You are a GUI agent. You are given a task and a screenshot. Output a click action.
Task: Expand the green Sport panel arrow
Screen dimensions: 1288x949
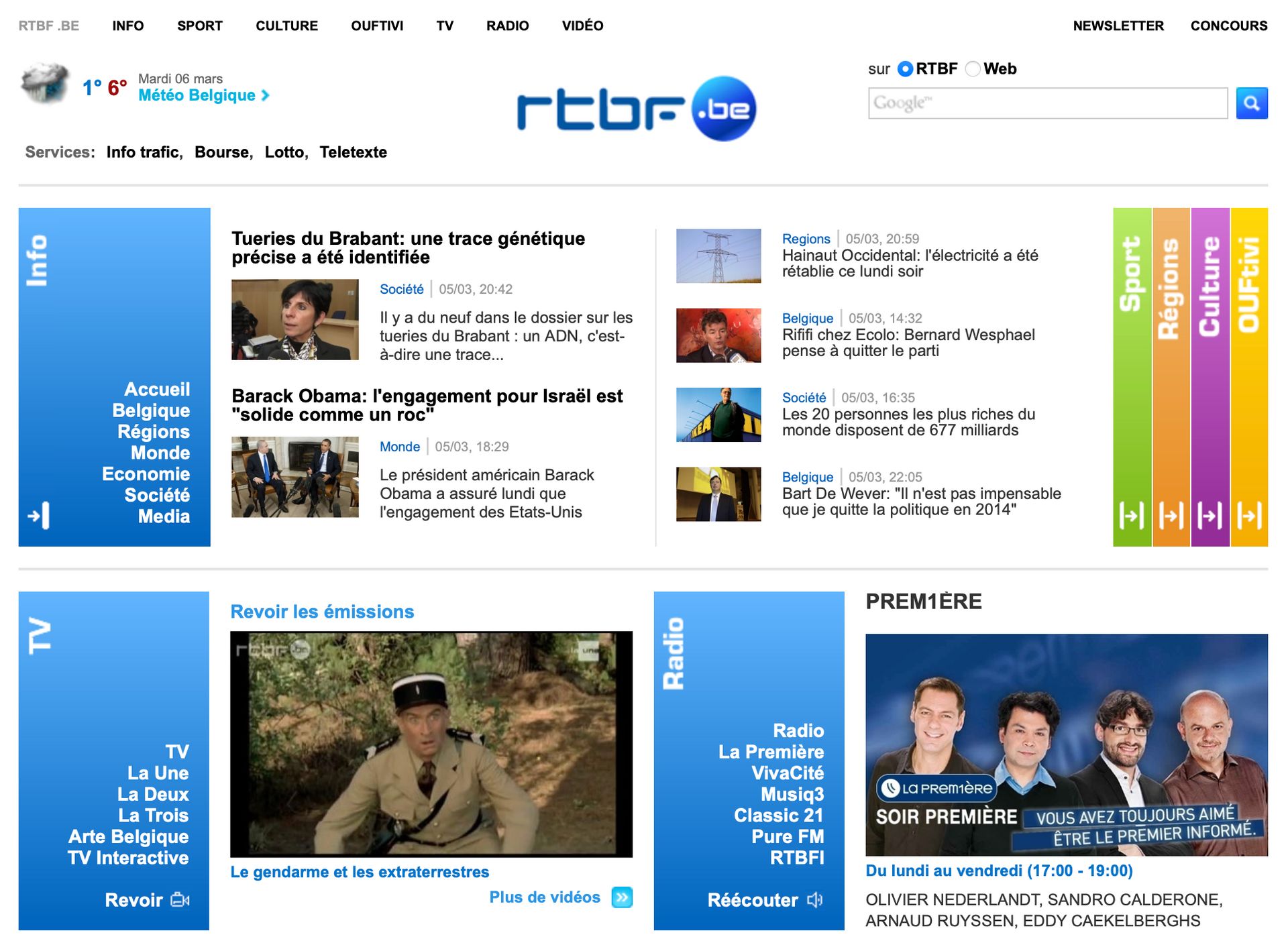coord(1132,515)
